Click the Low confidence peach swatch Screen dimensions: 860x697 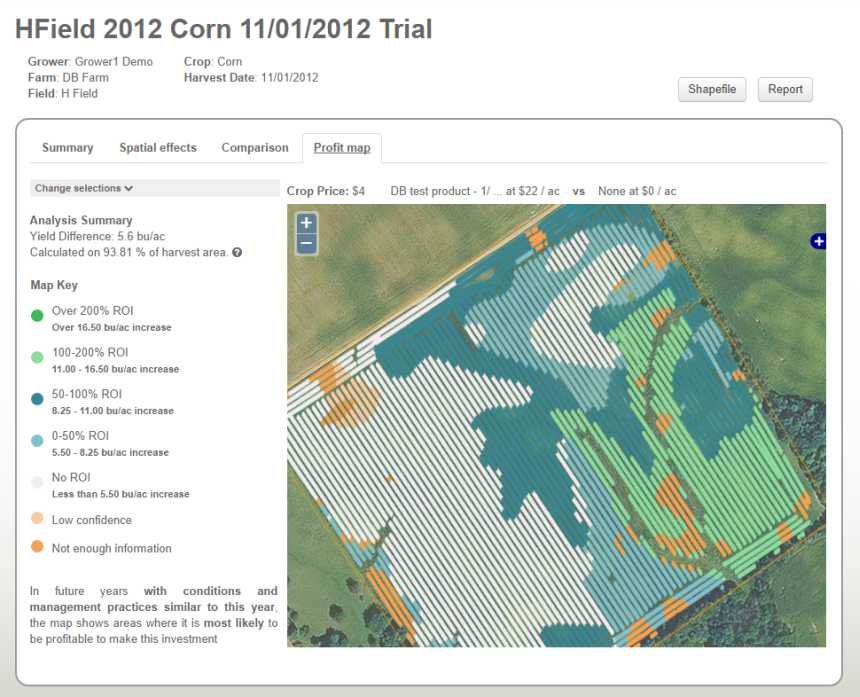click(37, 518)
